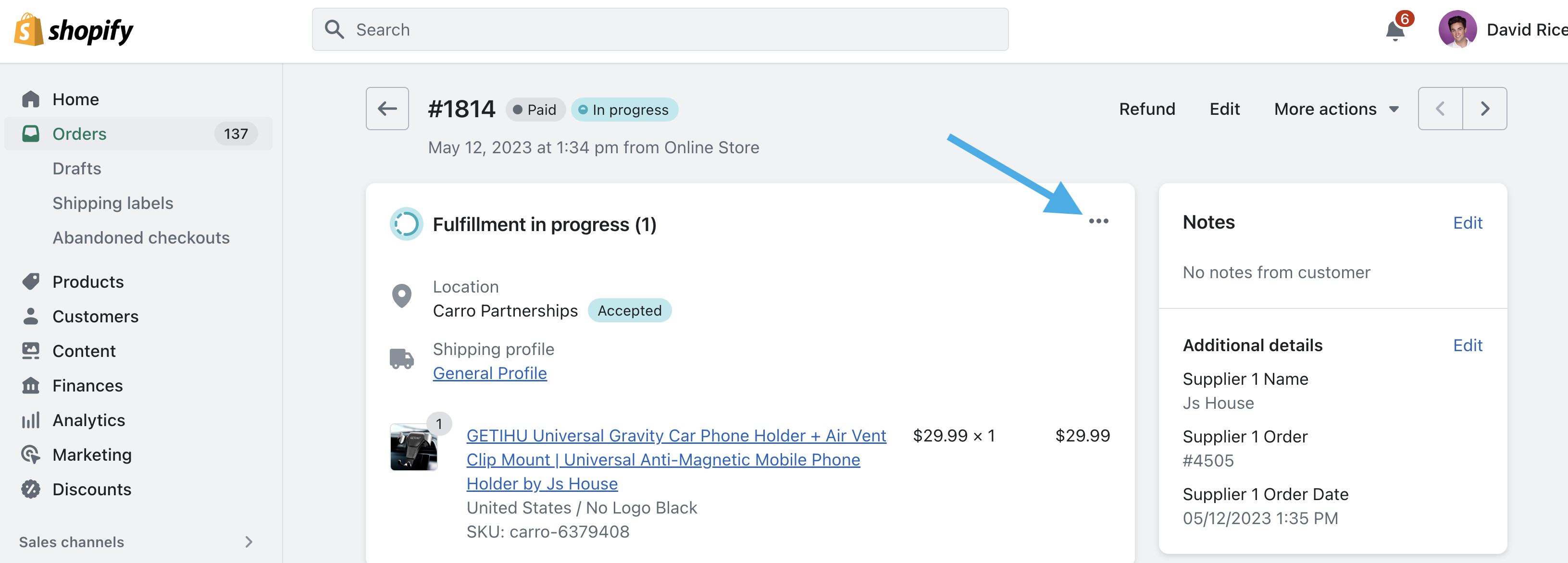Open Shipping labels submenu item
This screenshot has height=563, width=1568.
112,203
